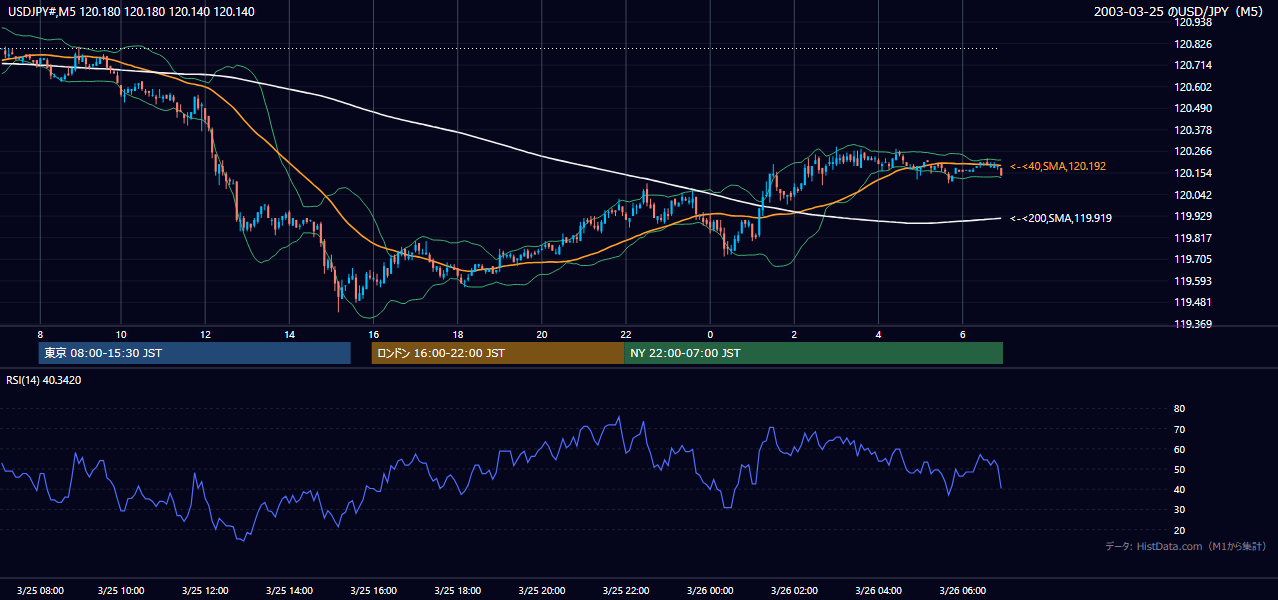Click RSI axis level 30
The width and height of the screenshot is (1278, 600).
coord(1179,509)
